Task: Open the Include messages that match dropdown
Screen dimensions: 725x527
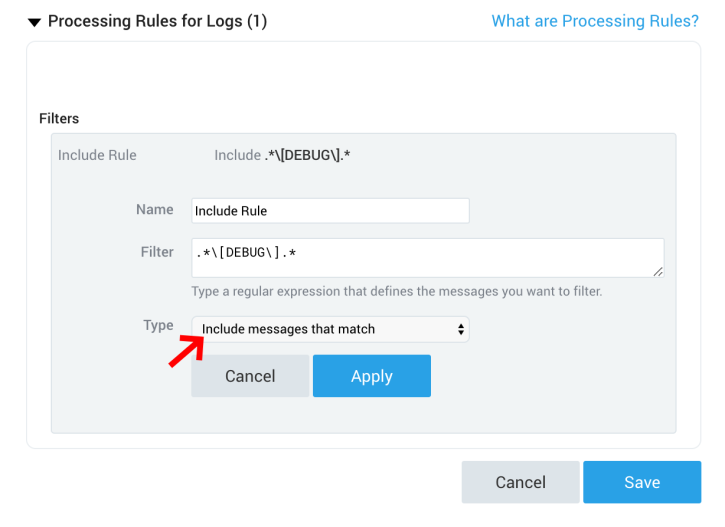Action: coord(329,329)
